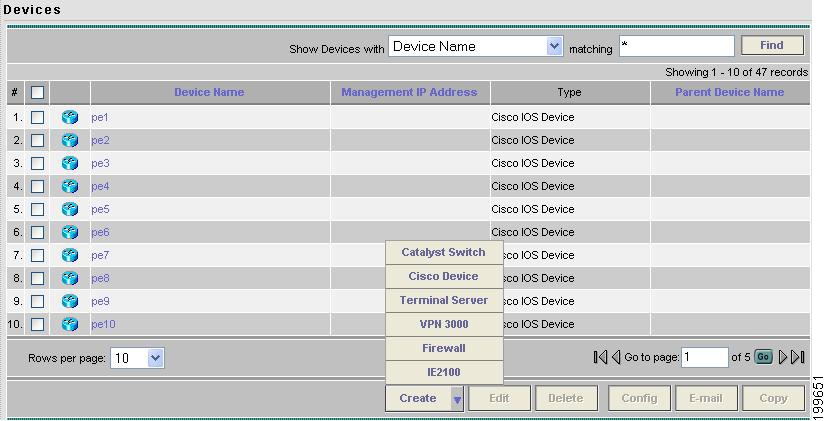Check the box for device pe9
This screenshot has width=828, height=421.
[37, 301]
